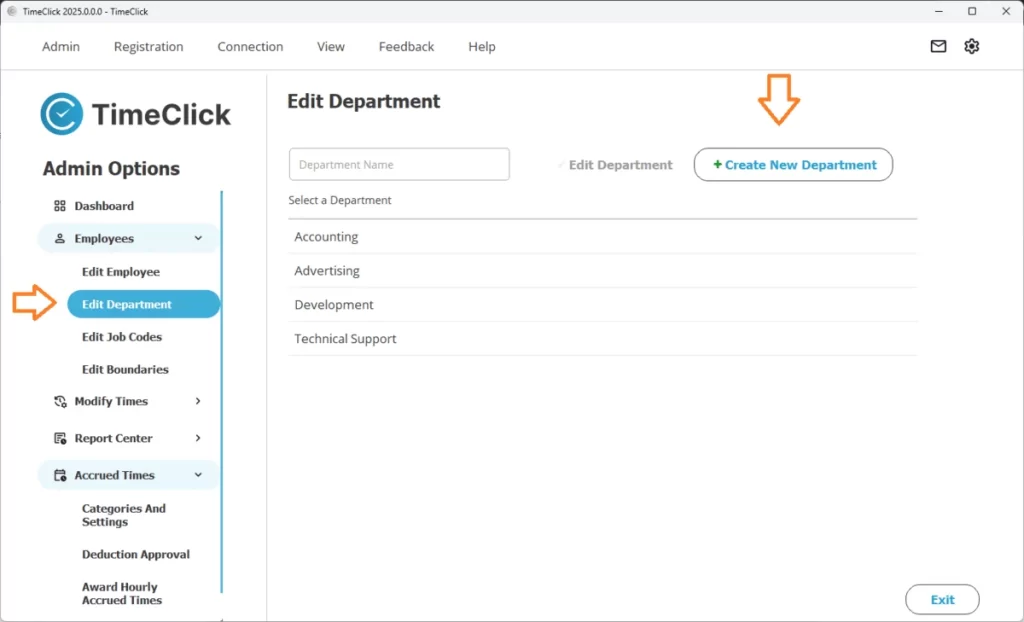Open the Admin menu

[61, 47]
